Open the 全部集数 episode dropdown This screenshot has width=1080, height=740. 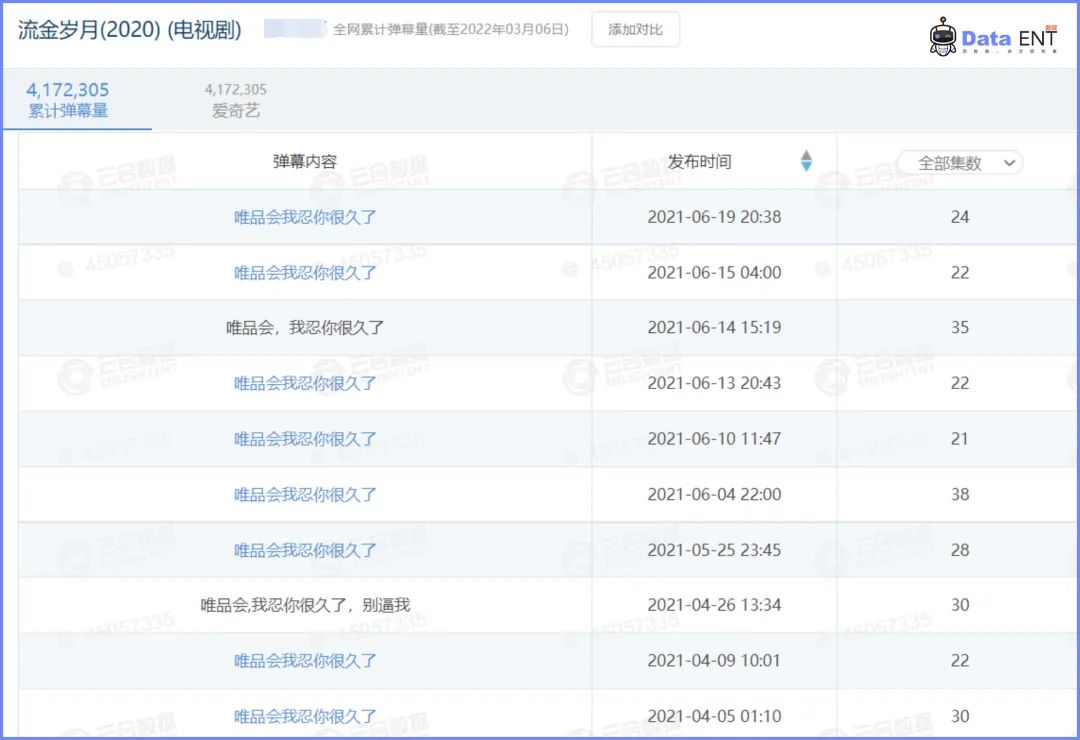point(959,160)
